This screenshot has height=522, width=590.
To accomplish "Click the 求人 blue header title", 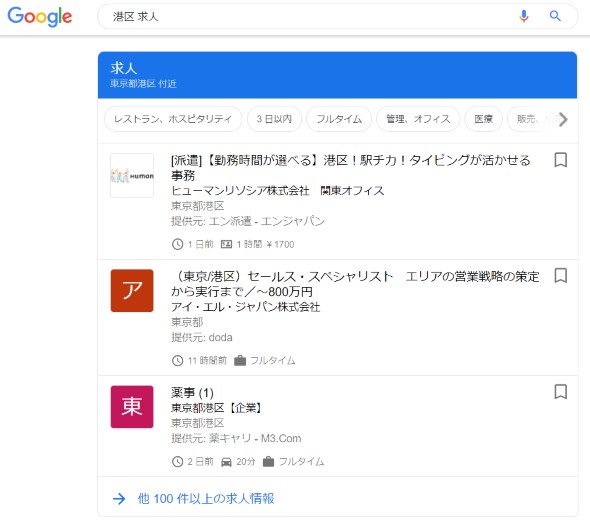I will click(x=124, y=68).
